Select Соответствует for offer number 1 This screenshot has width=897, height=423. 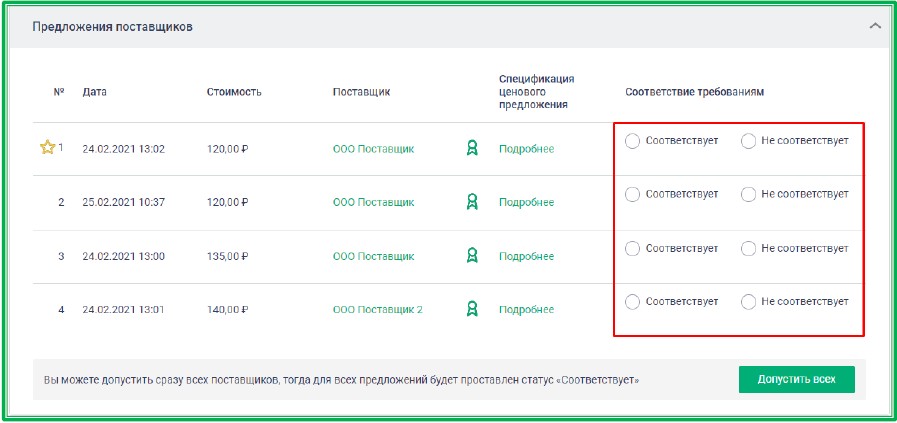[632, 141]
